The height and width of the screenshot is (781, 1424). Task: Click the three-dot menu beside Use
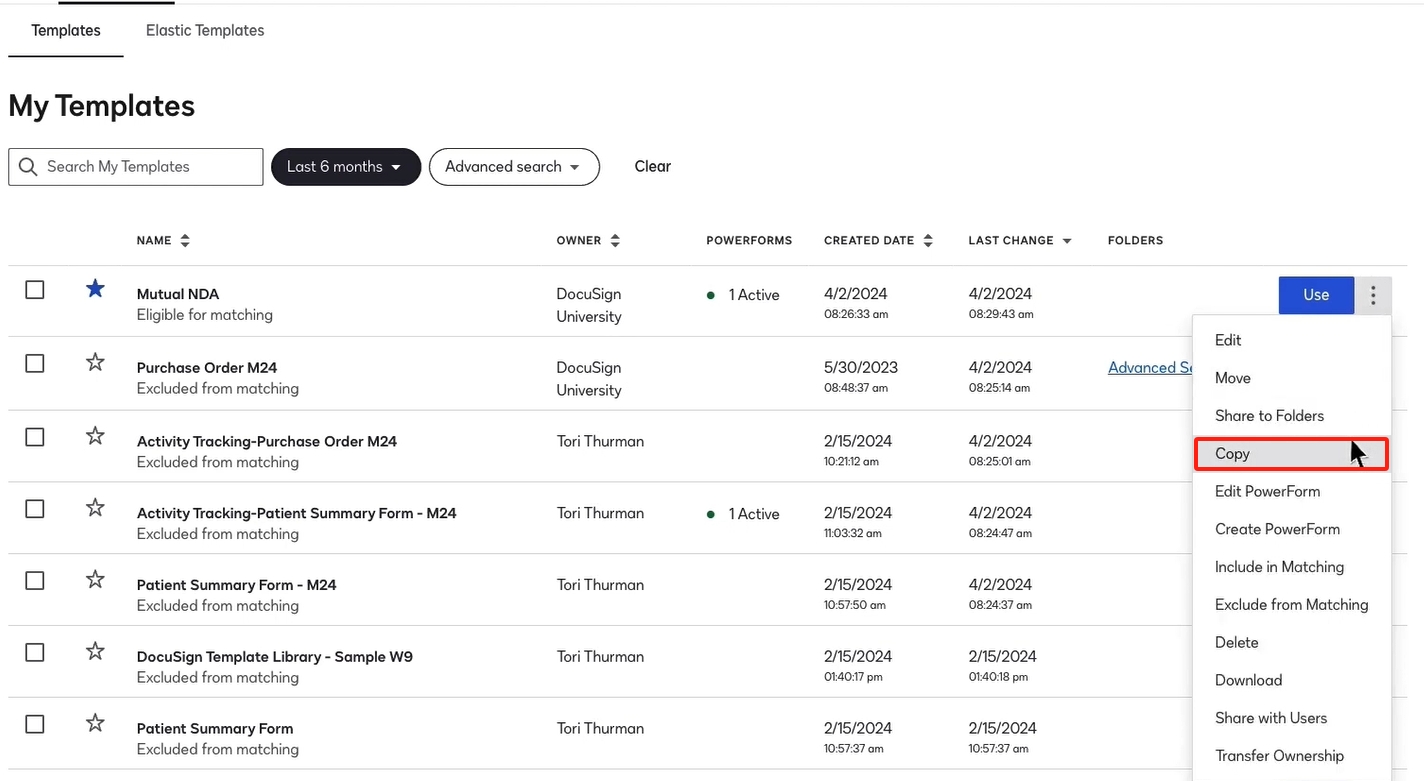click(x=1373, y=295)
